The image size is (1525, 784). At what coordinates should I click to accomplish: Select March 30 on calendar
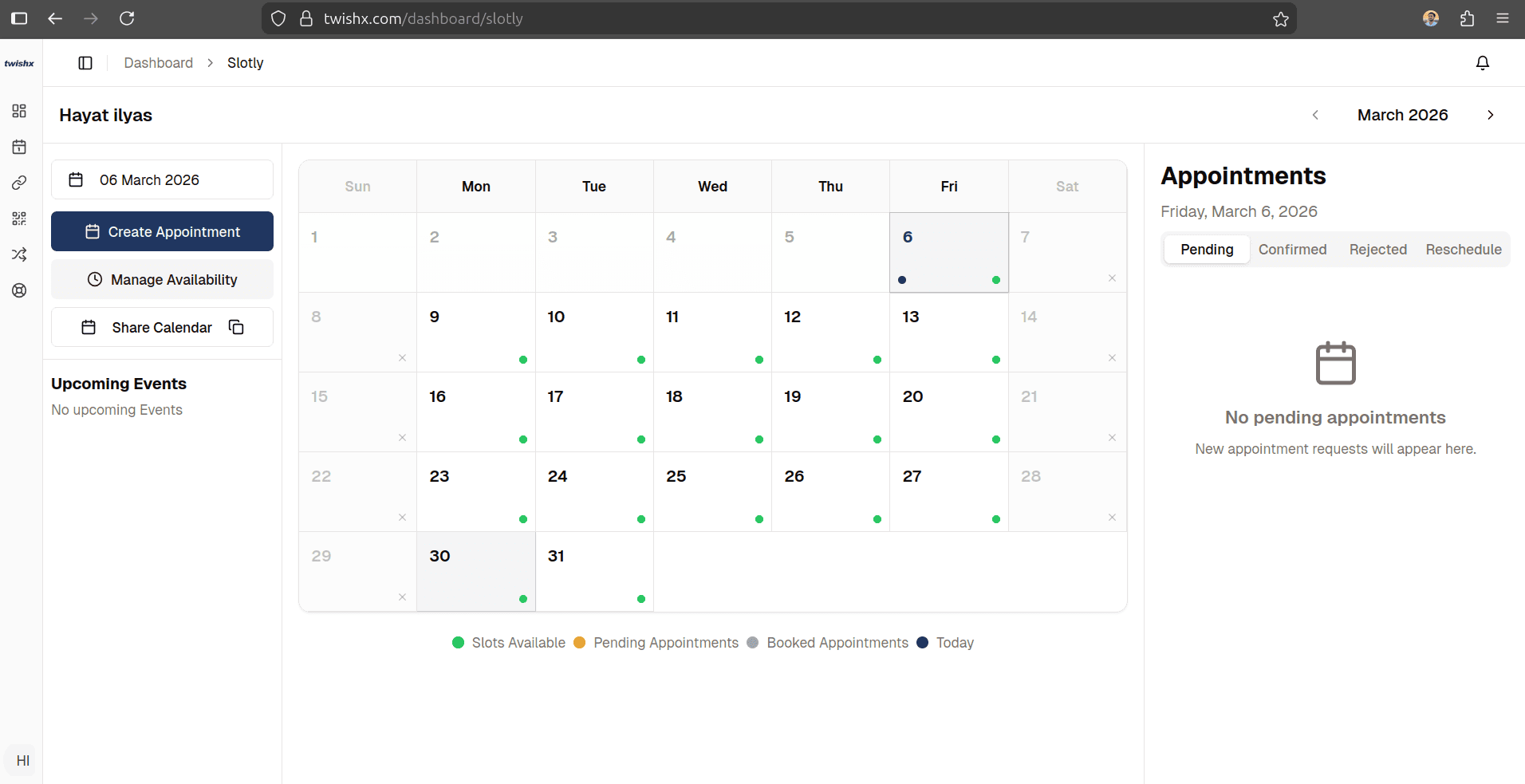[476, 572]
